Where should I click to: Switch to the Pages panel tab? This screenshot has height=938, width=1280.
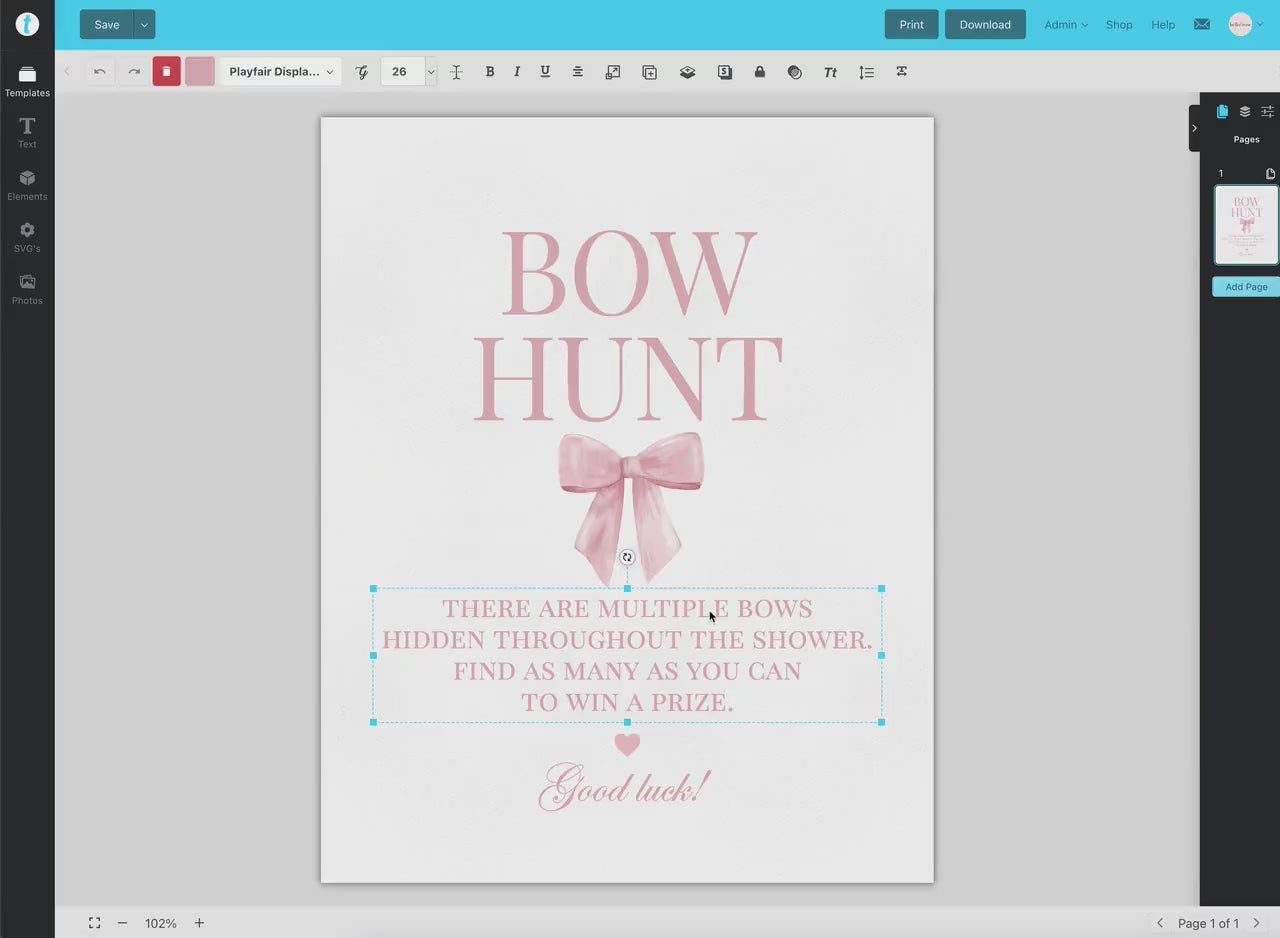[1222, 112]
